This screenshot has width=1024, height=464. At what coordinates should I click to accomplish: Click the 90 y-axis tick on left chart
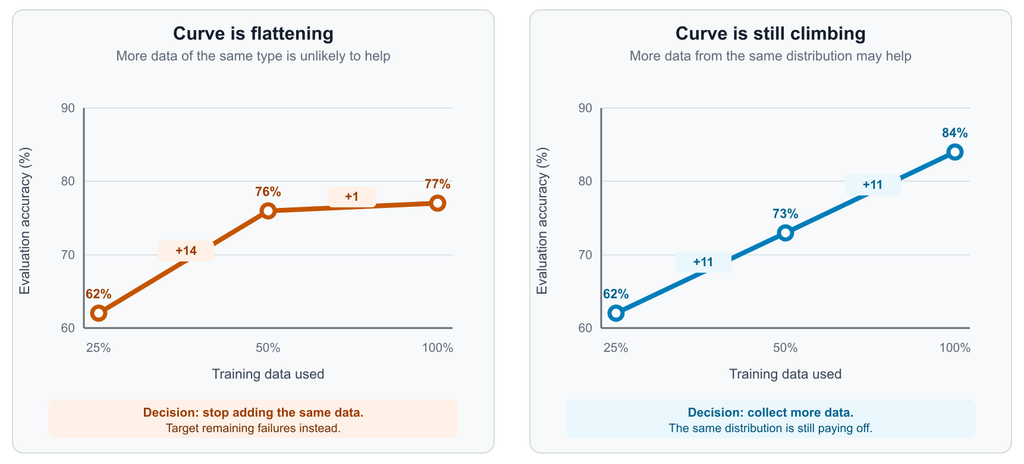pyautogui.click(x=69, y=108)
